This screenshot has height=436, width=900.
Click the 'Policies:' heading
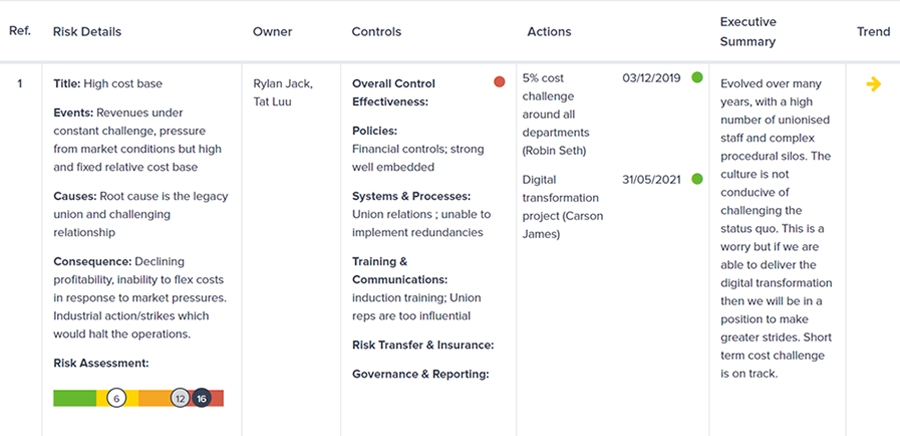point(376,131)
